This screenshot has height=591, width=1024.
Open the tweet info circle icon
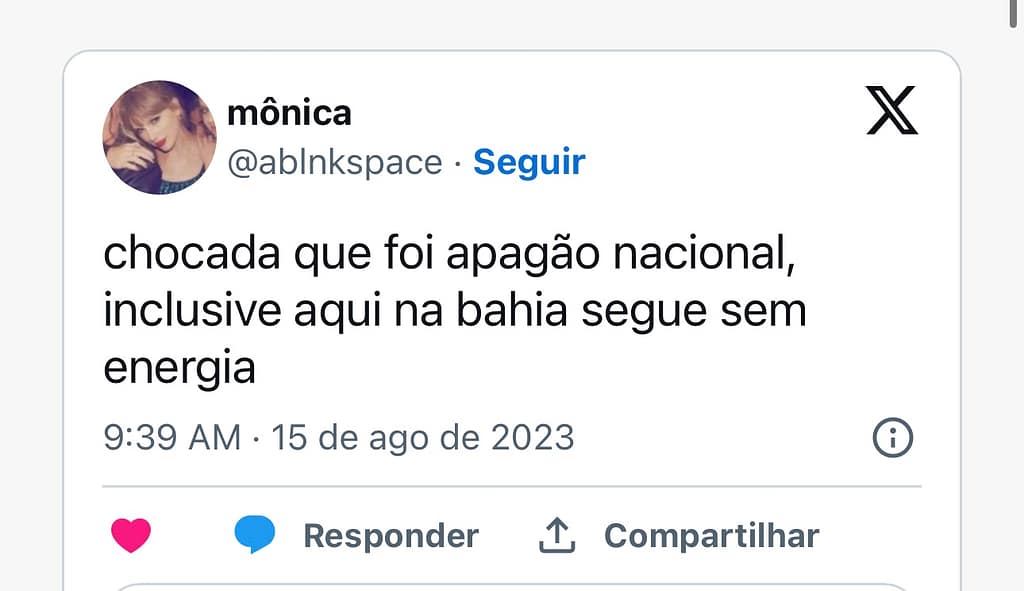pos(893,438)
